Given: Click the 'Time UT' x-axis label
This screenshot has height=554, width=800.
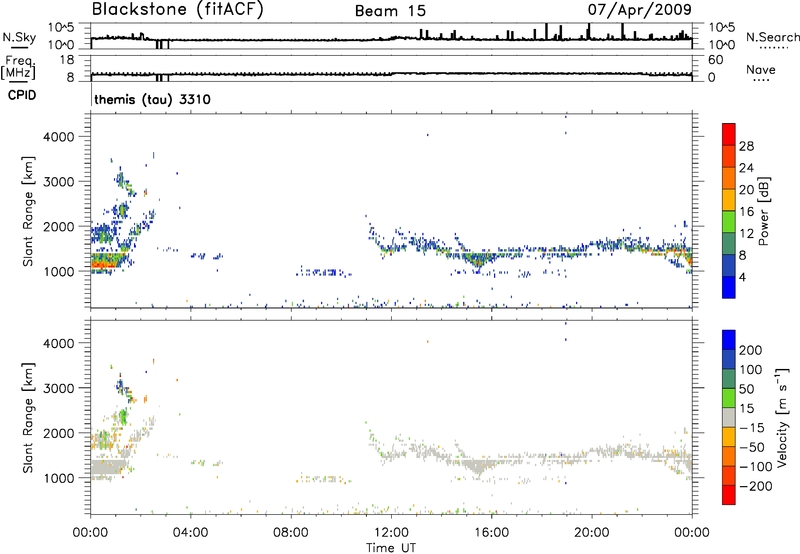Looking at the screenshot, I should [391, 548].
